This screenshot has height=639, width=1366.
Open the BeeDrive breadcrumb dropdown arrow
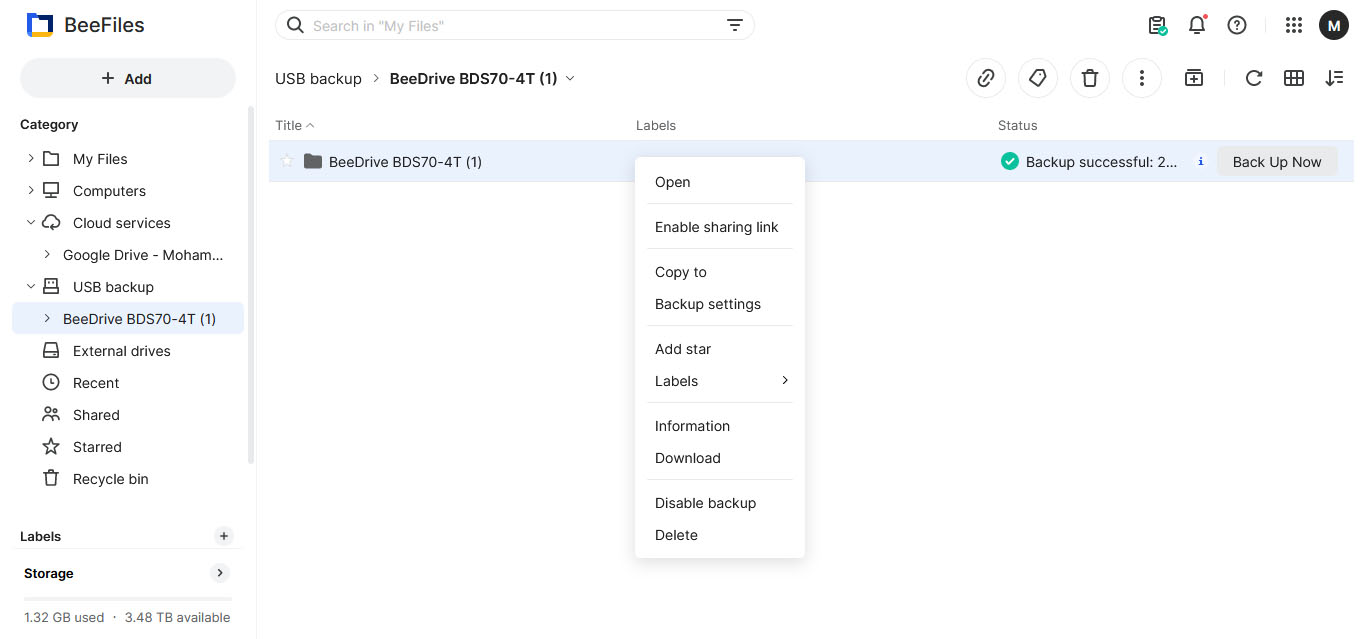(571, 78)
